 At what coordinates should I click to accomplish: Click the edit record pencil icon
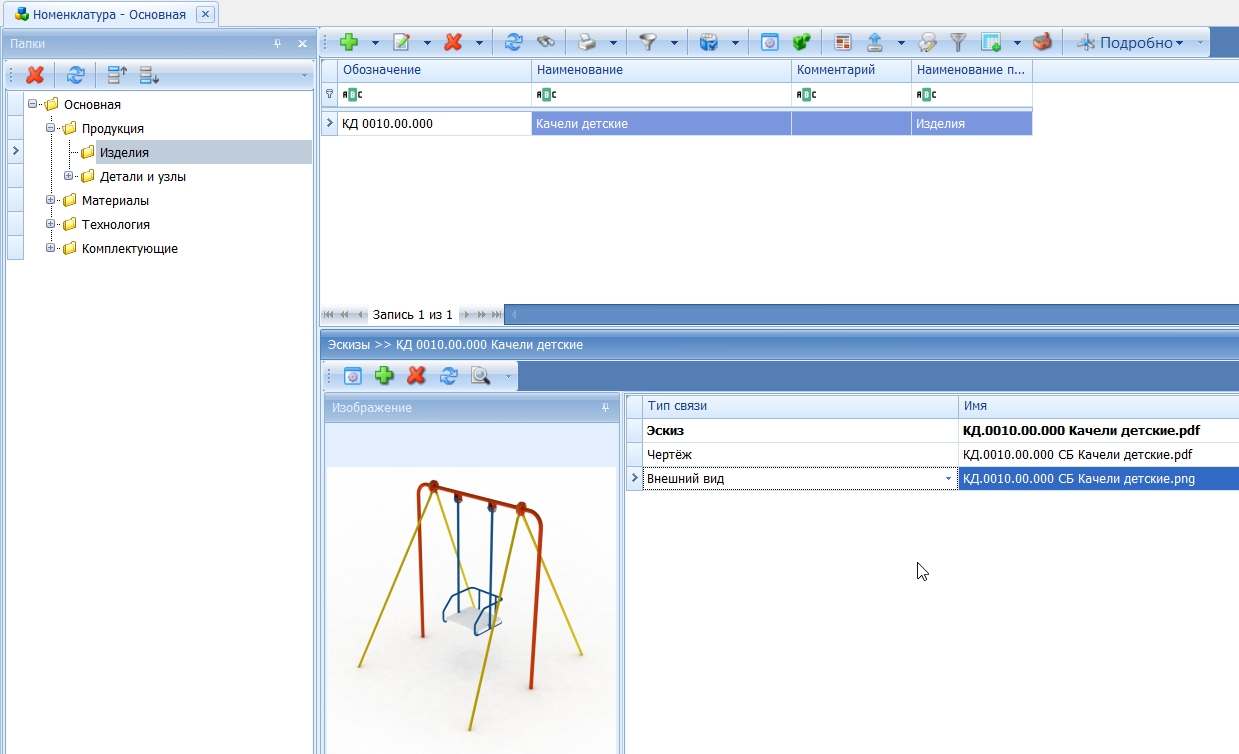402,43
